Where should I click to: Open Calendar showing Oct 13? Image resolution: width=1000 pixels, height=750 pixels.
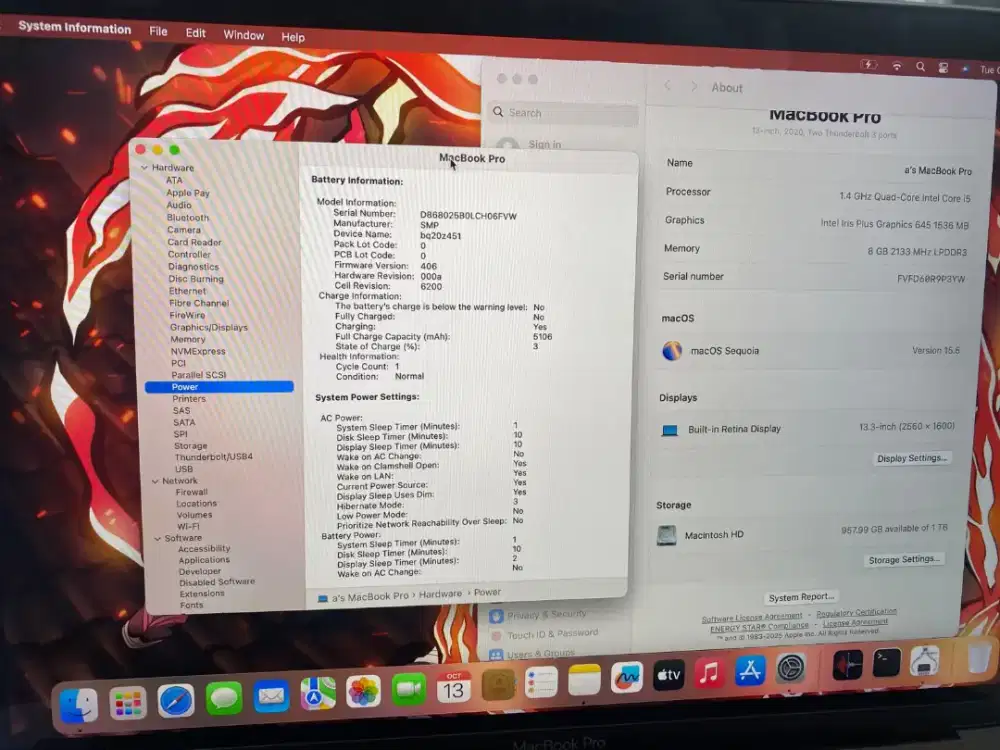(x=453, y=688)
